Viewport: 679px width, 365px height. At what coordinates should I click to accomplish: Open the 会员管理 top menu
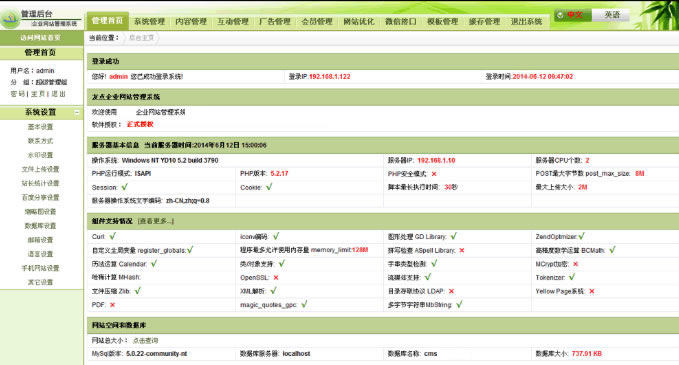click(x=317, y=21)
